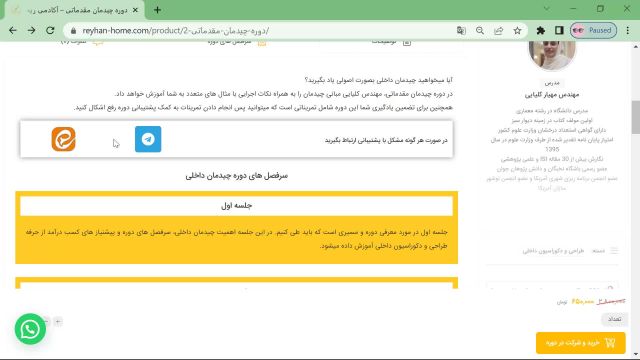The image size is (640, 360).
Task: Bookmark this page with the star
Action: 518,31
